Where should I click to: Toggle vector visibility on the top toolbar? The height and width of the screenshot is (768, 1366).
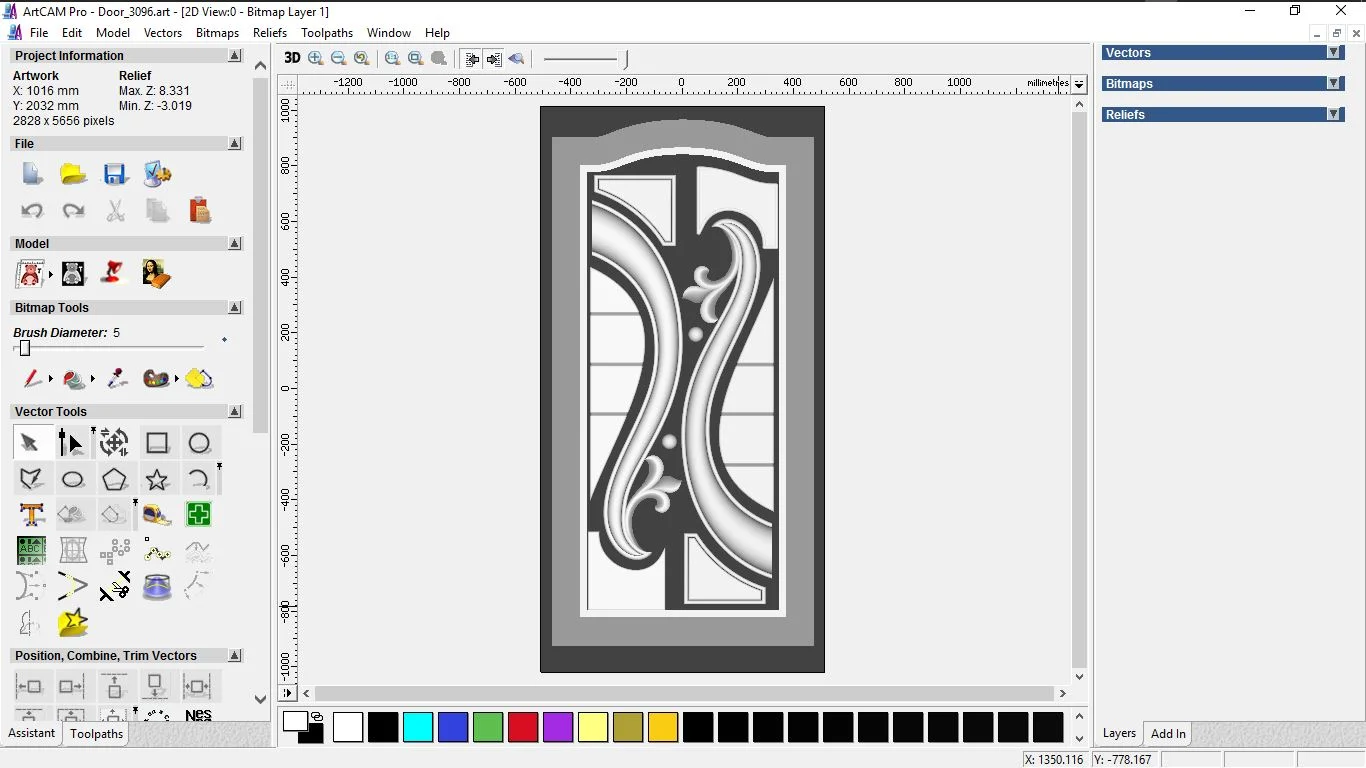point(493,58)
